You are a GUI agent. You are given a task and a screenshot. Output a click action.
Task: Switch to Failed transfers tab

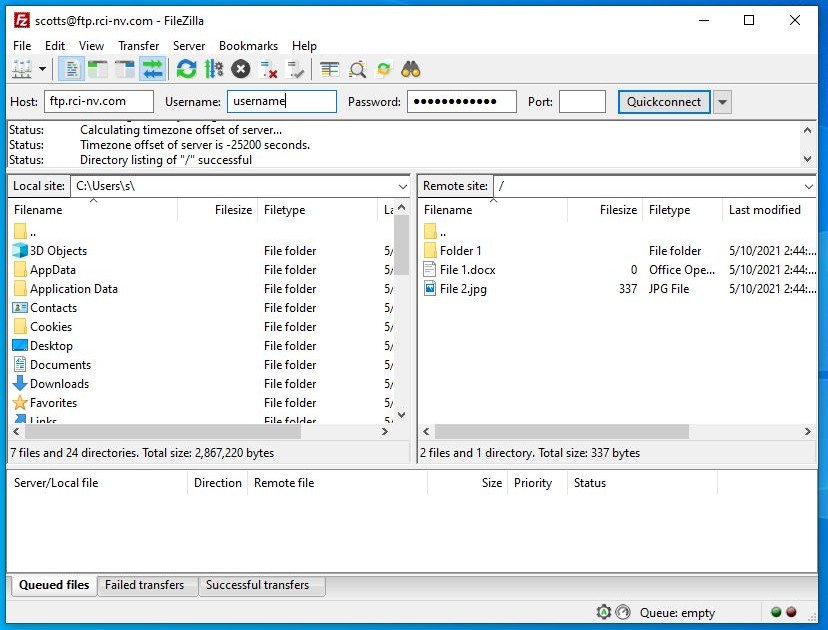[145, 585]
